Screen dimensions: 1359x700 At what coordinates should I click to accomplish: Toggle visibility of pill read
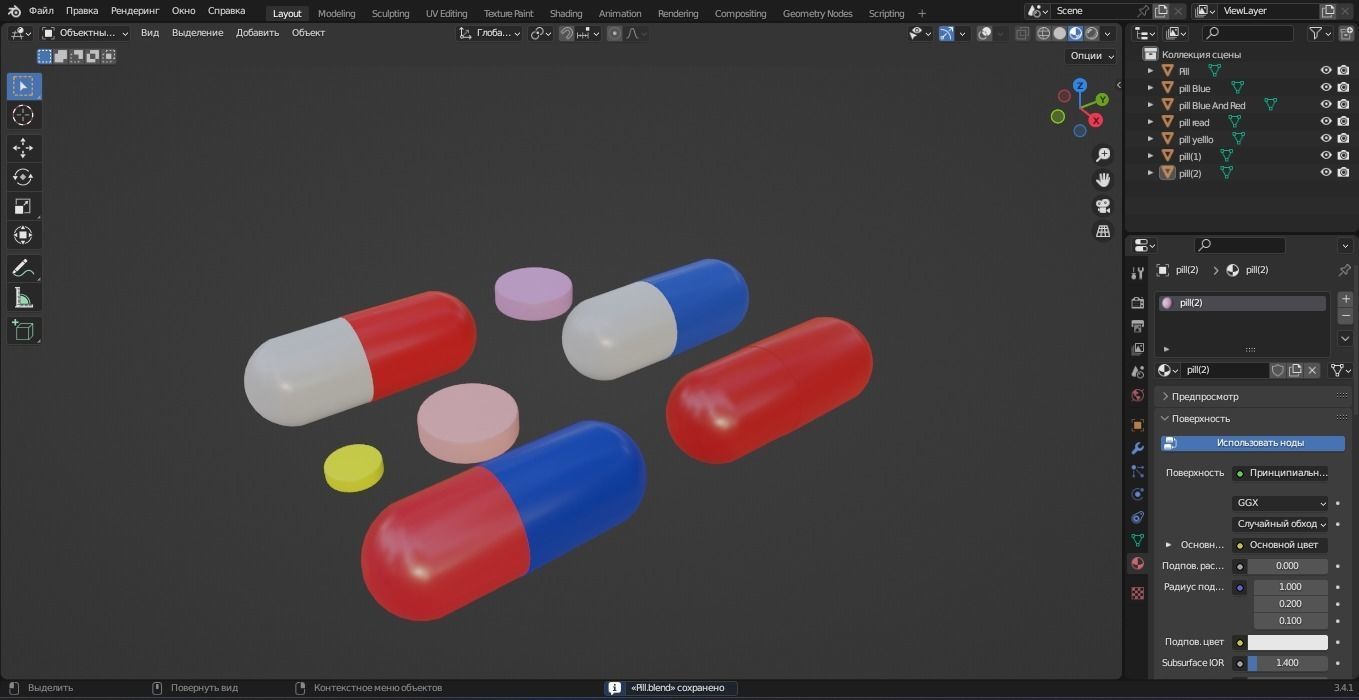point(1326,122)
